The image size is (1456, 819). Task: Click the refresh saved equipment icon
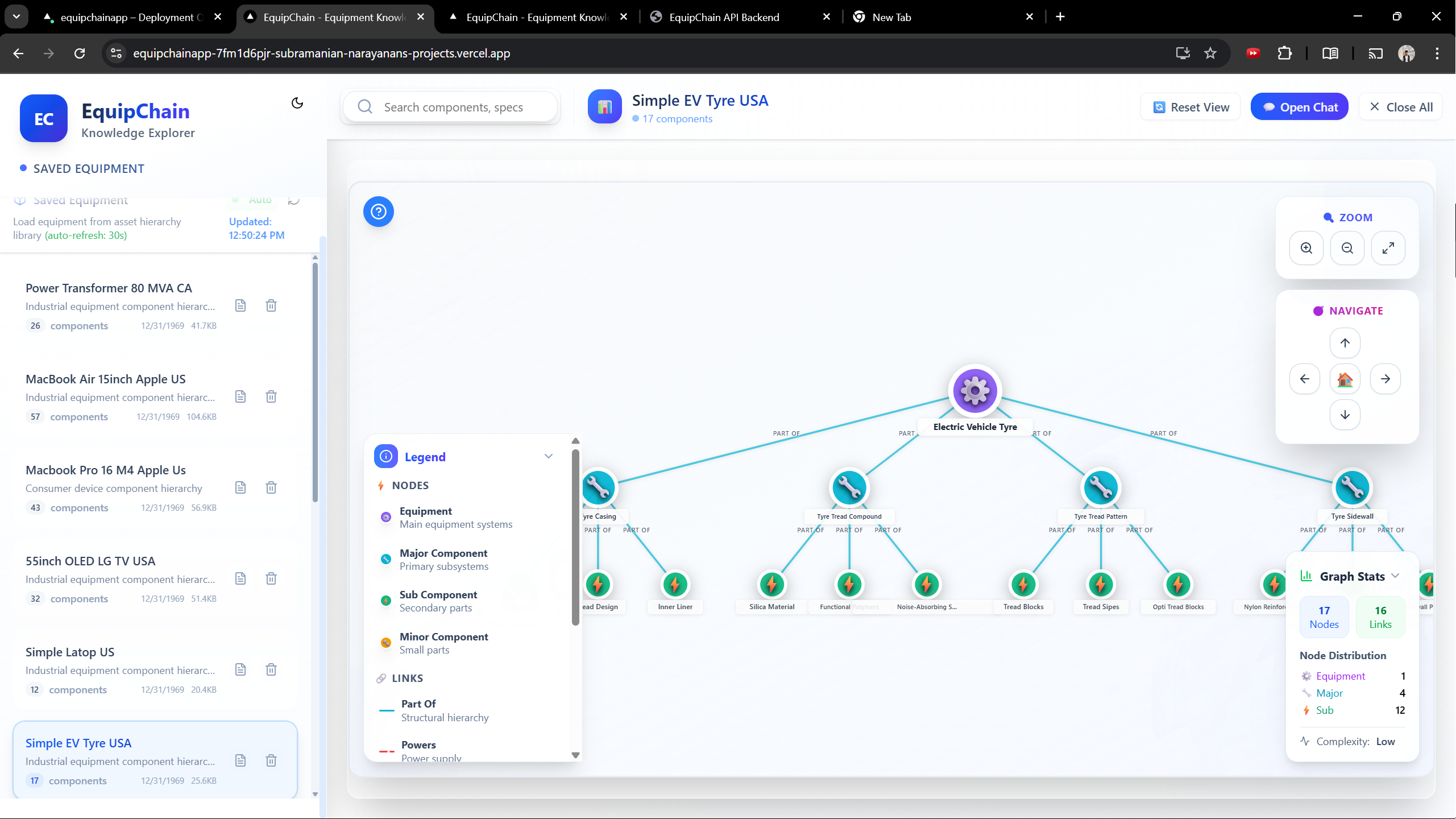coord(294,200)
